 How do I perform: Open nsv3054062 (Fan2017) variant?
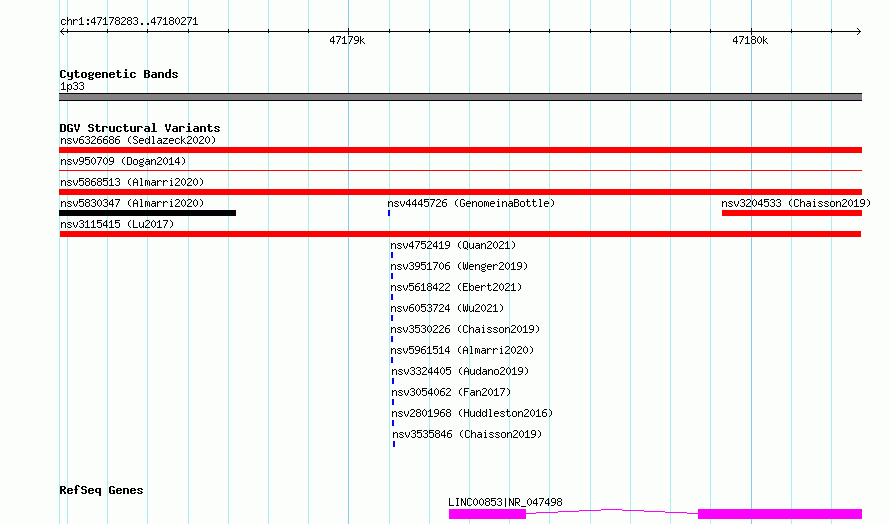tap(451, 392)
